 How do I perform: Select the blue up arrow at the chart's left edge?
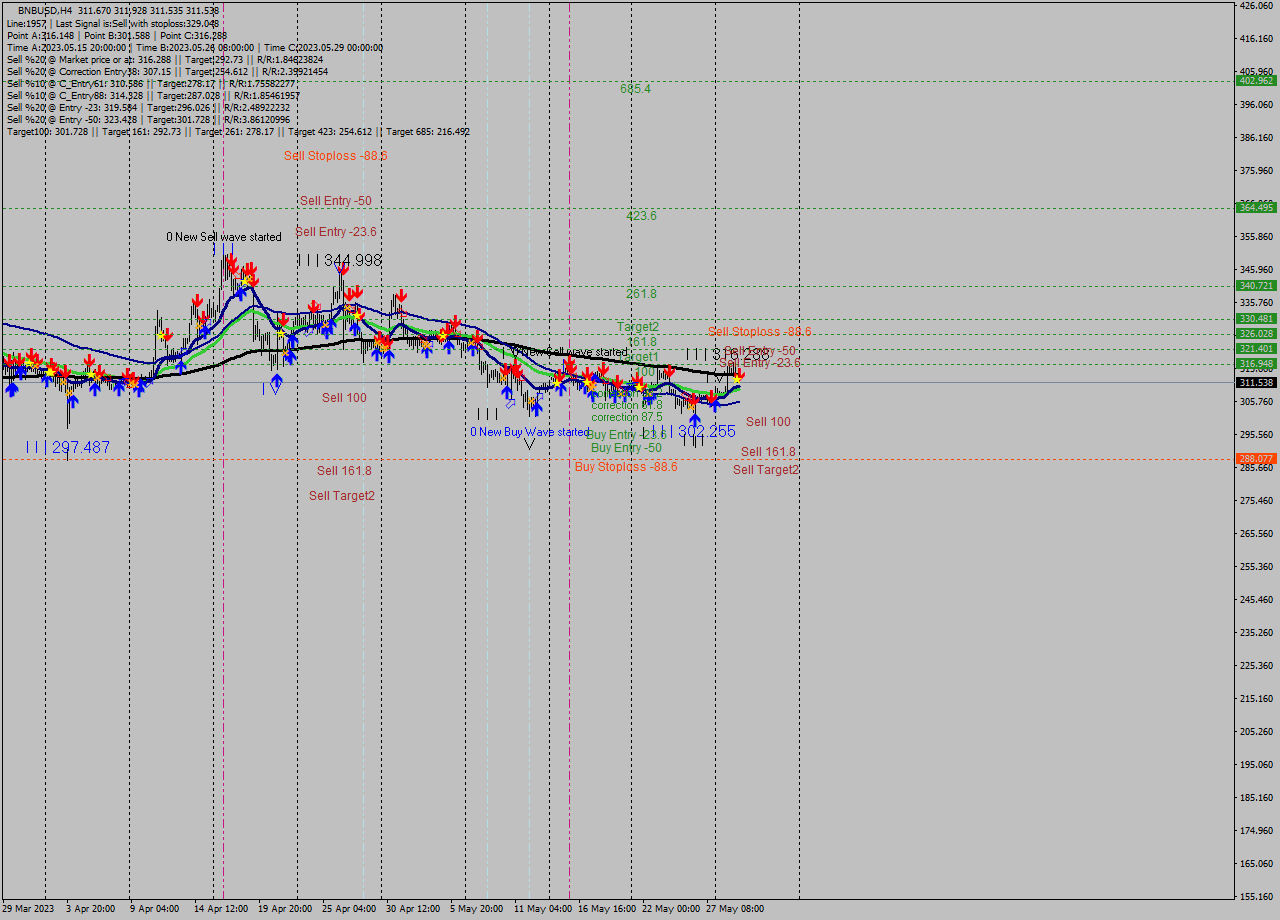12,390
